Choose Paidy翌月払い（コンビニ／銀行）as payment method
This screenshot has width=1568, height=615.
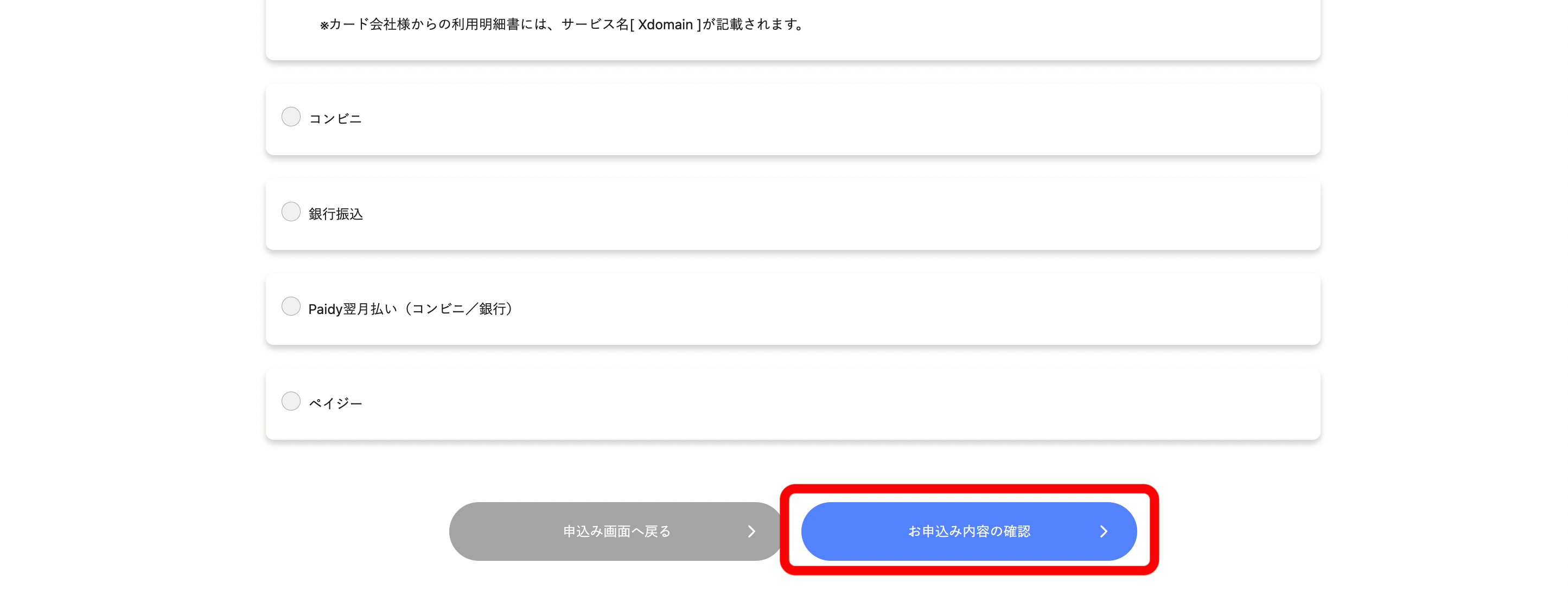point(291,306)
